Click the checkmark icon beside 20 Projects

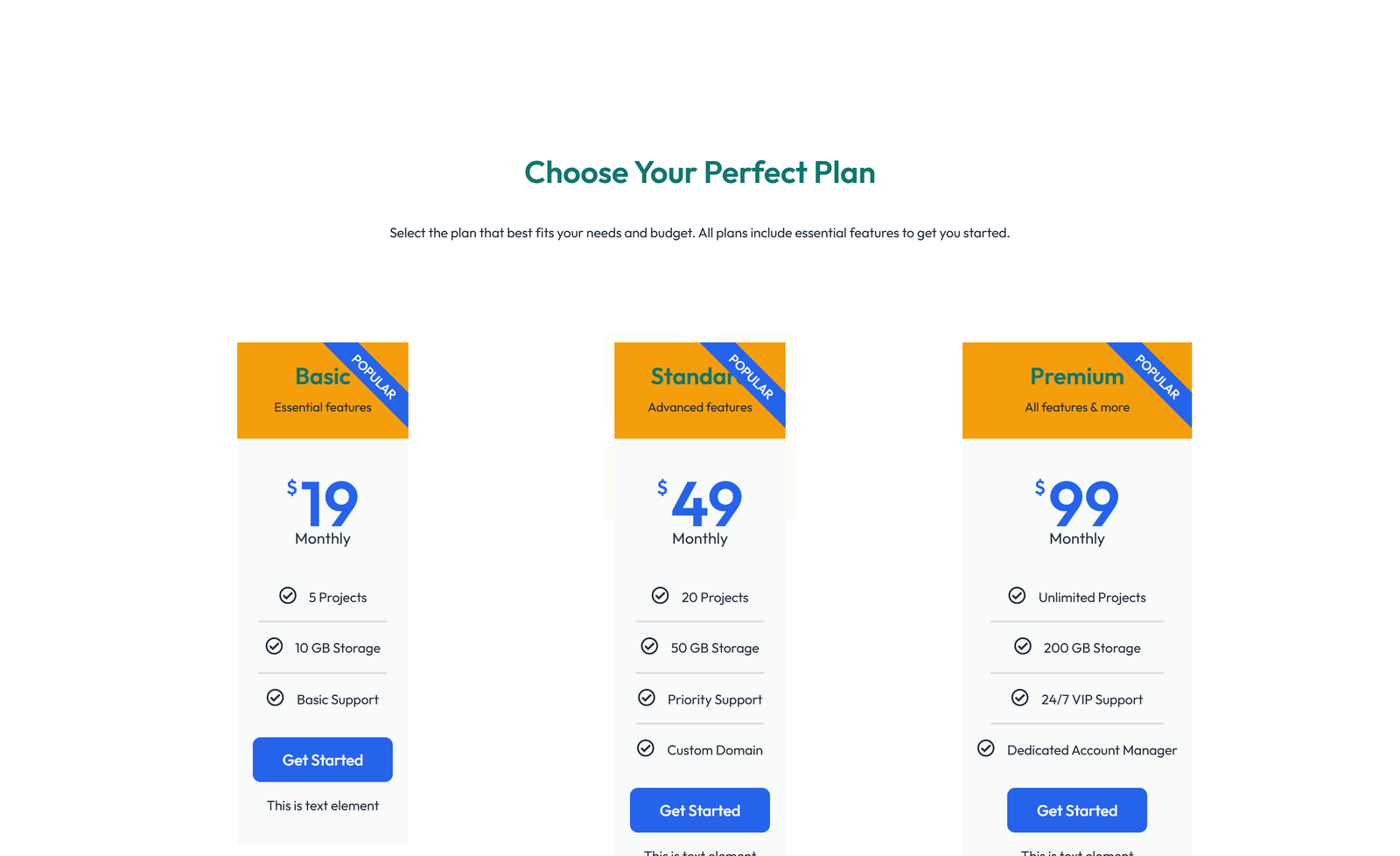660,596
